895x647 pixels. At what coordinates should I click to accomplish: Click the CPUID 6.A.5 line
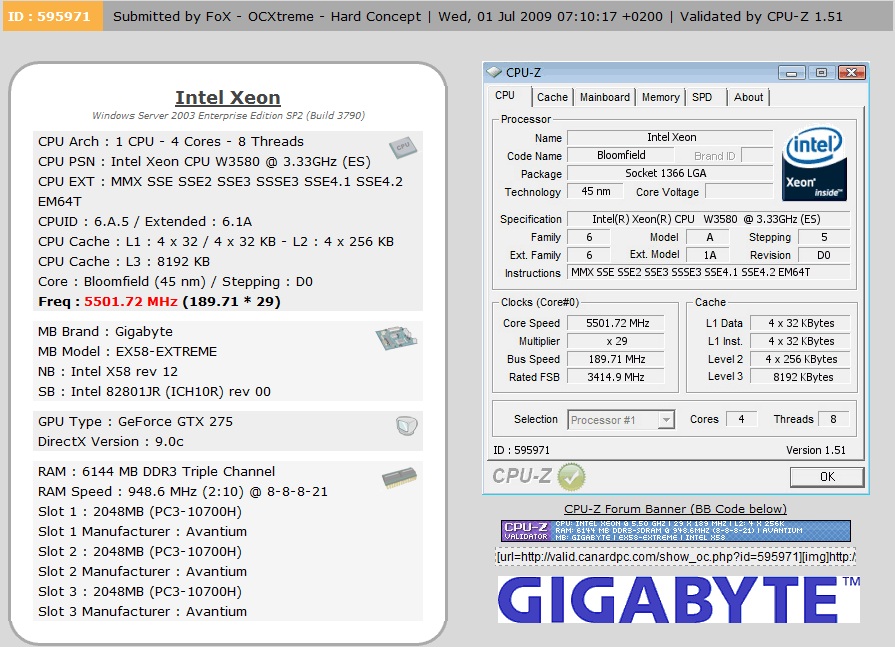(x=145, y=221)
